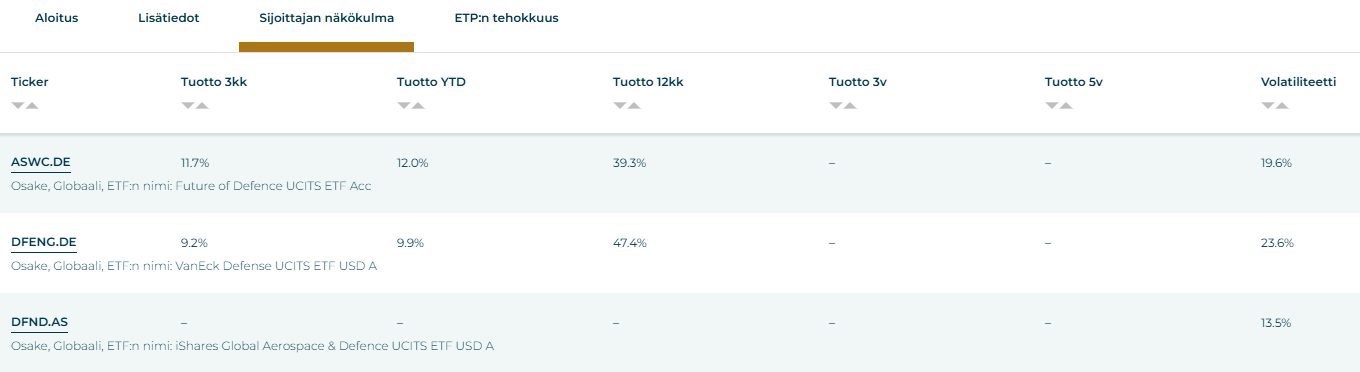This screenshot has width=1360, height=372.
Task: Open the DFENG.DE ticker link
Action: click(x=44, y=242)
